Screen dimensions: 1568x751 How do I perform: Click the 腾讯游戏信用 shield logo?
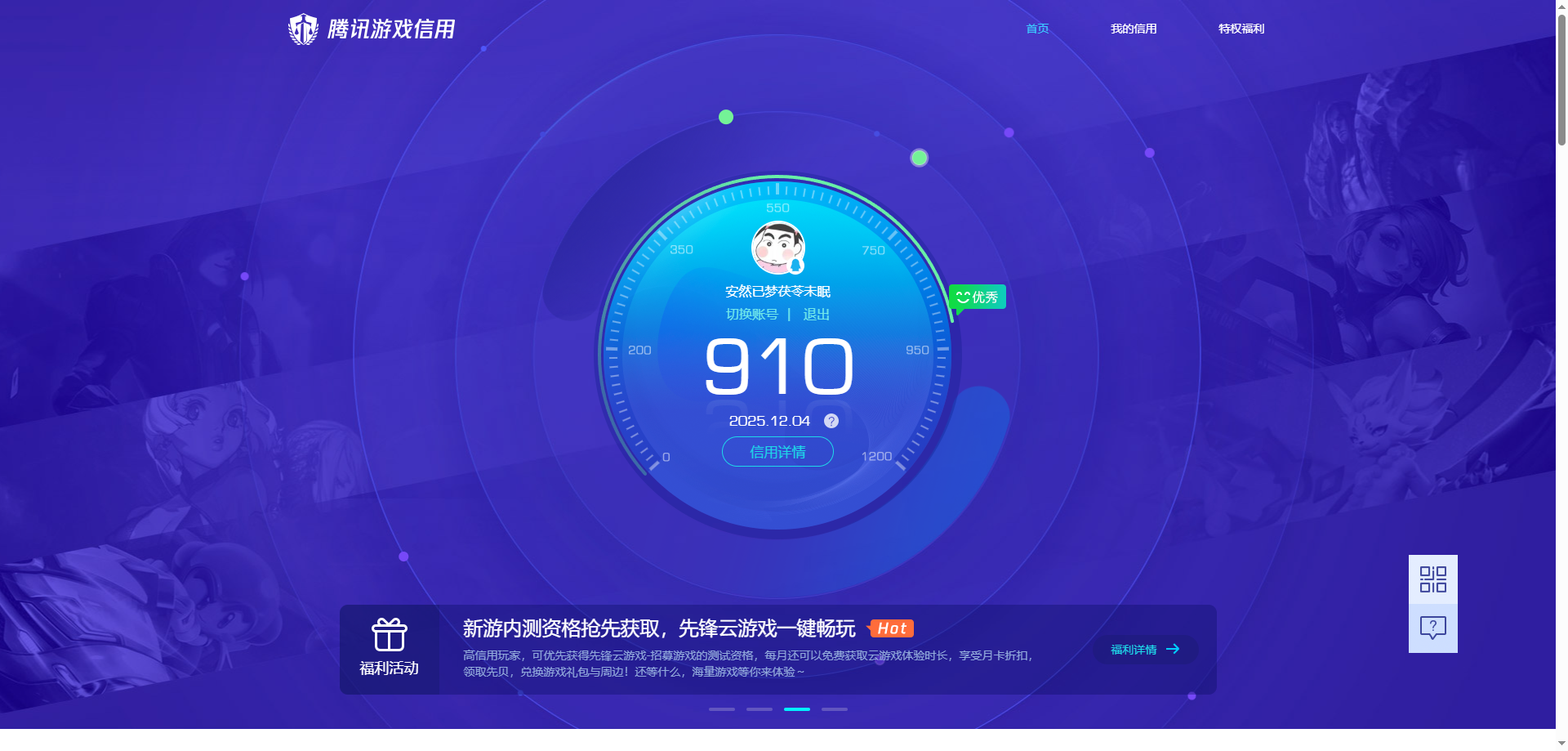click(x=303, y=29)
